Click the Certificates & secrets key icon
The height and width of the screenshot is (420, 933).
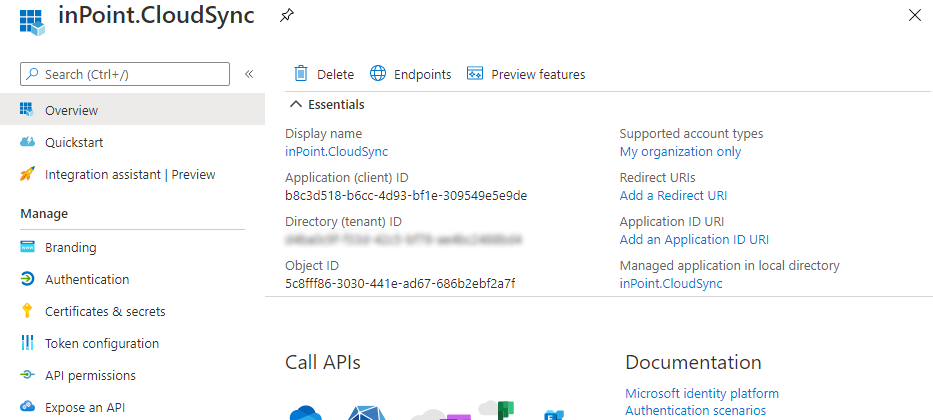(27, 311)
